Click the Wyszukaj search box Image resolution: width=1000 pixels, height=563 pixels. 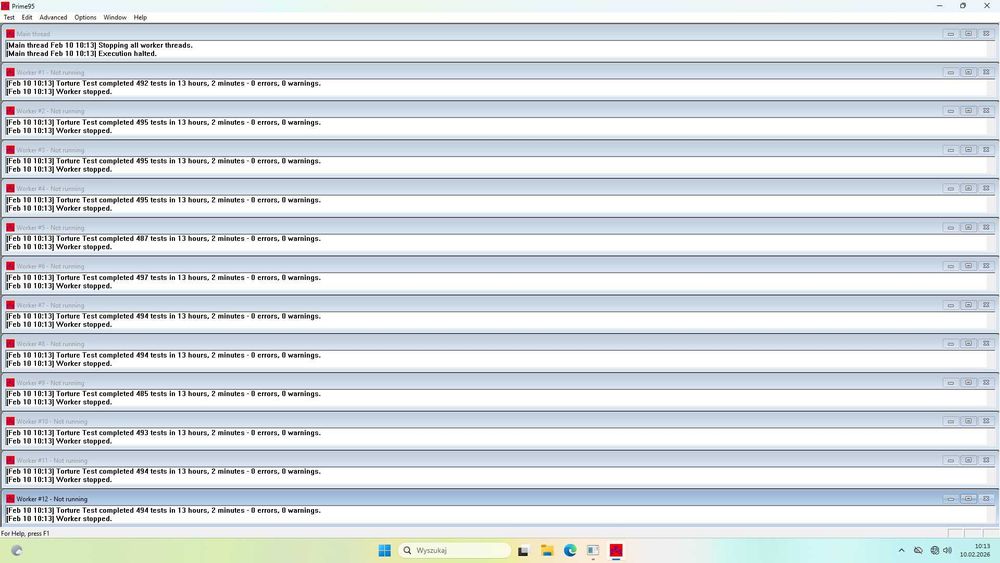[x=455, y=550]
